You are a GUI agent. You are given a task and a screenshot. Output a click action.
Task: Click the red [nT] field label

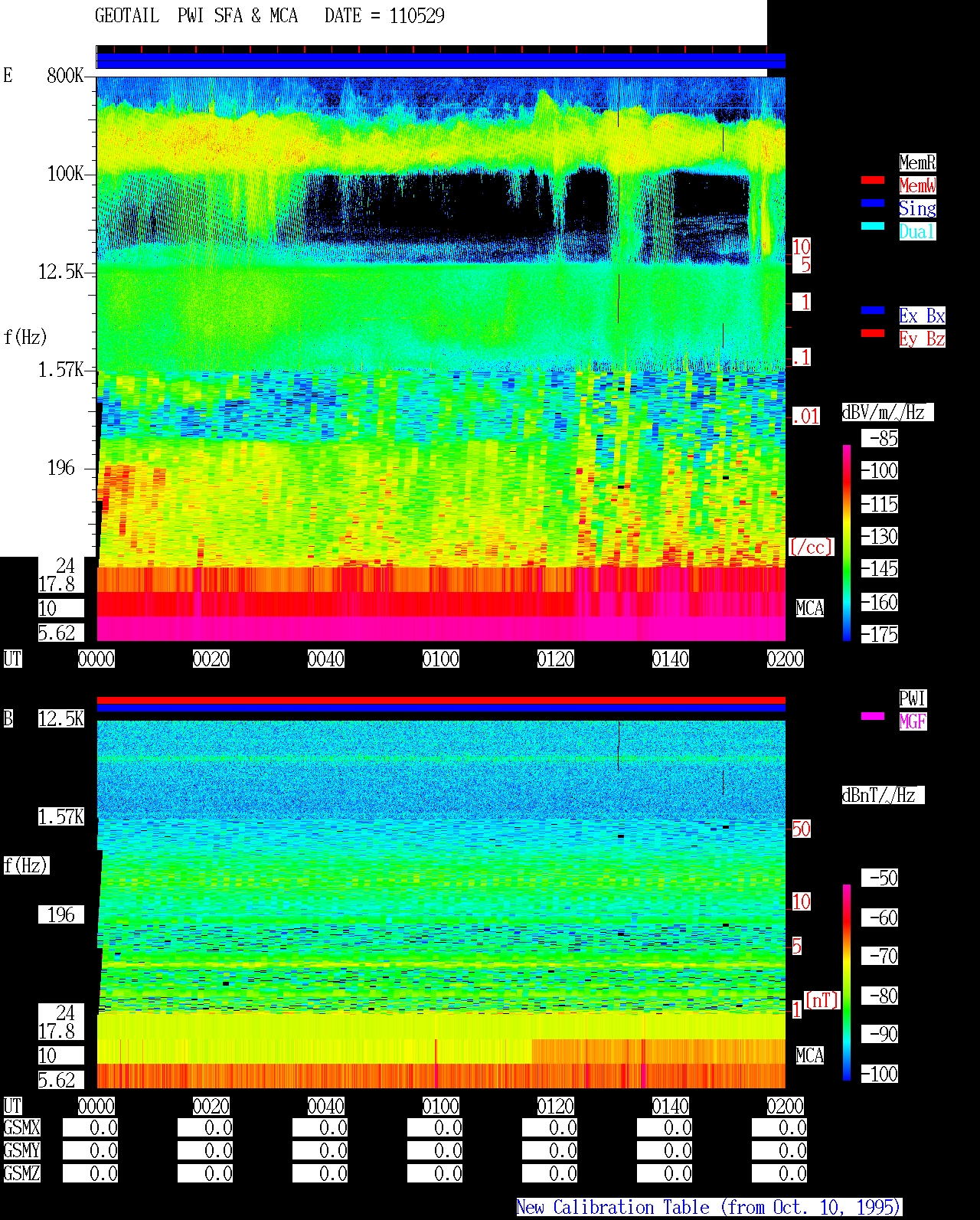point(822,1000)
